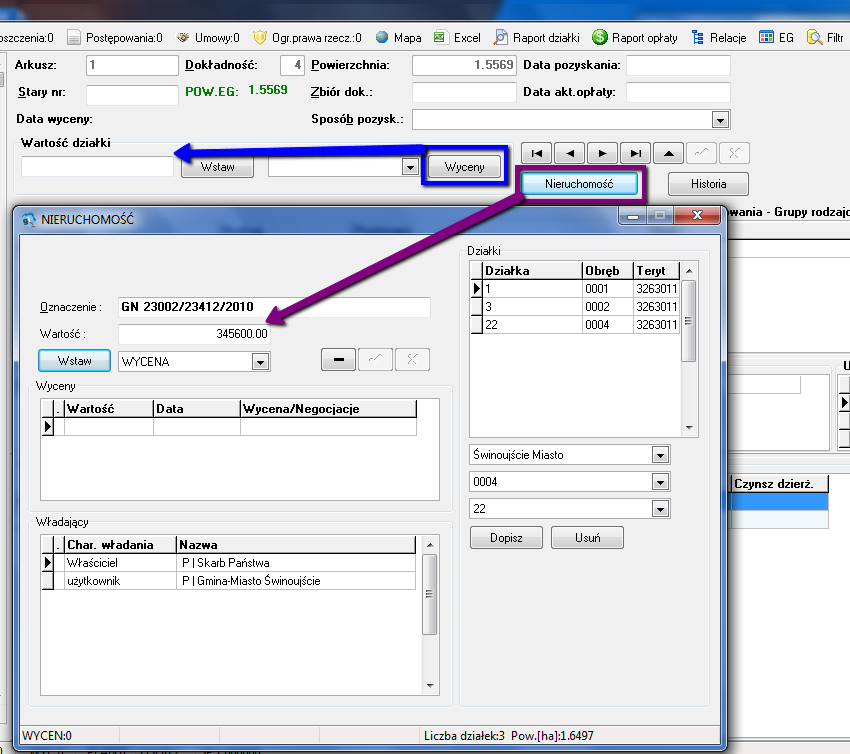Go to next record arrow
The image size is (850, 754).
(x=602, y=153)
